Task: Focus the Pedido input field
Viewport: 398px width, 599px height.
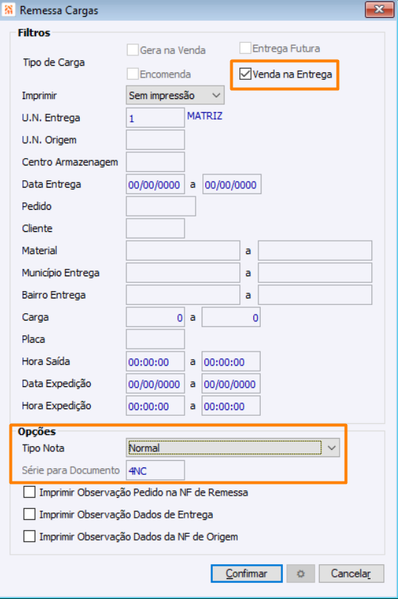Action: (x=161, y=206)
